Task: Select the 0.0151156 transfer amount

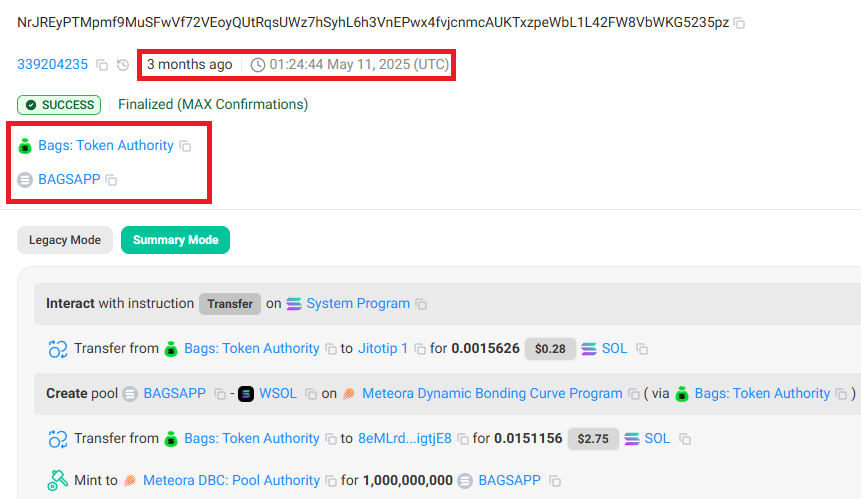Action: tap(528, 439)
